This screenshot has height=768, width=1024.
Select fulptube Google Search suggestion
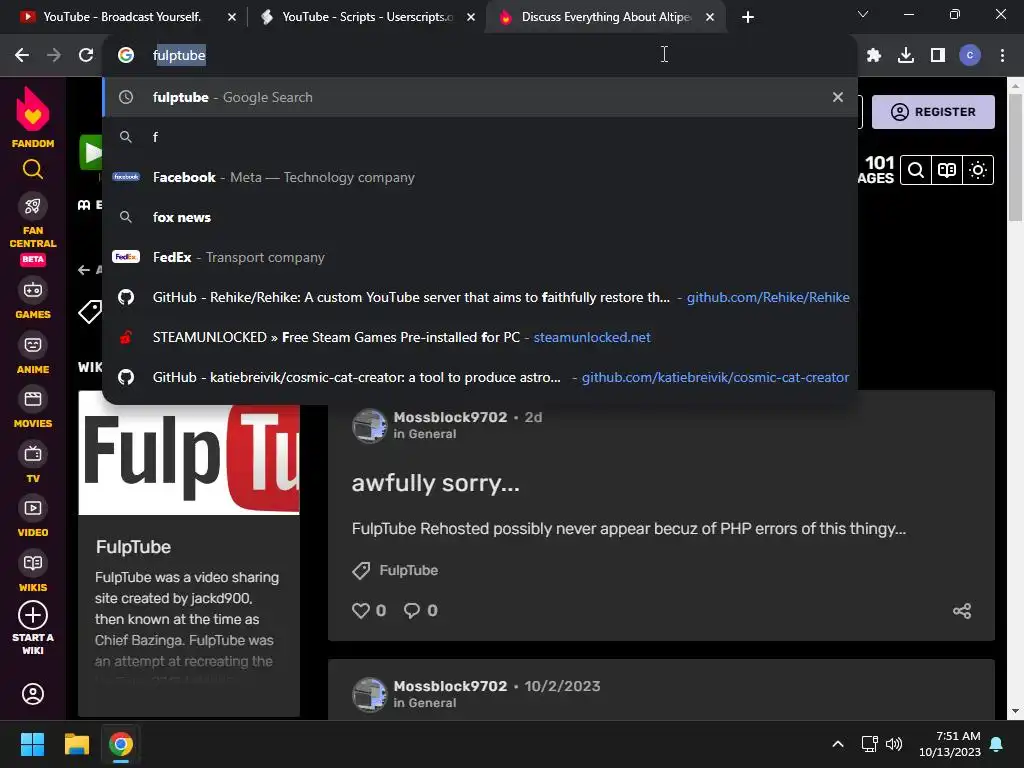coord(480,97)
